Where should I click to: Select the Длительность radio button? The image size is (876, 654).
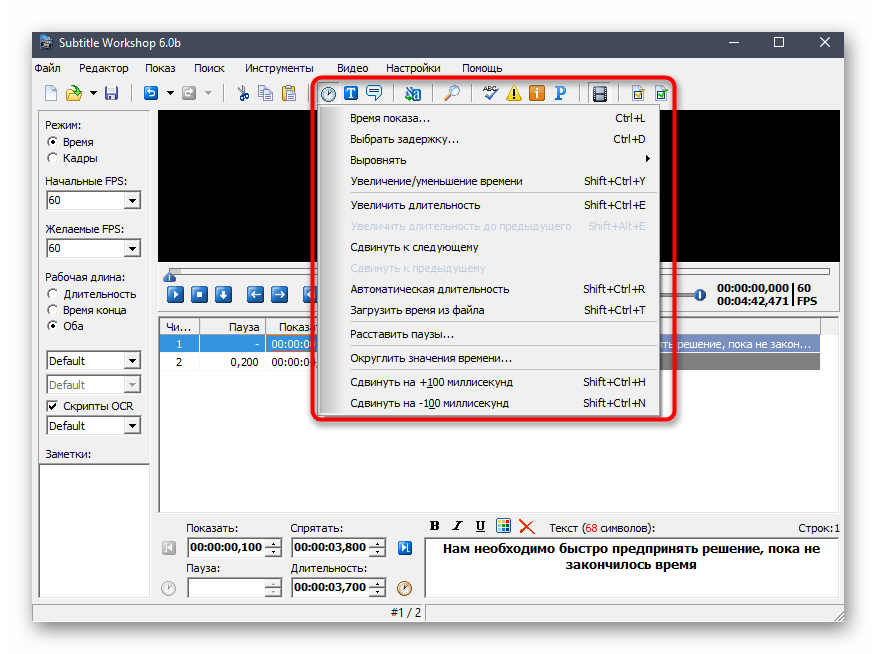[x=53, y=294]
